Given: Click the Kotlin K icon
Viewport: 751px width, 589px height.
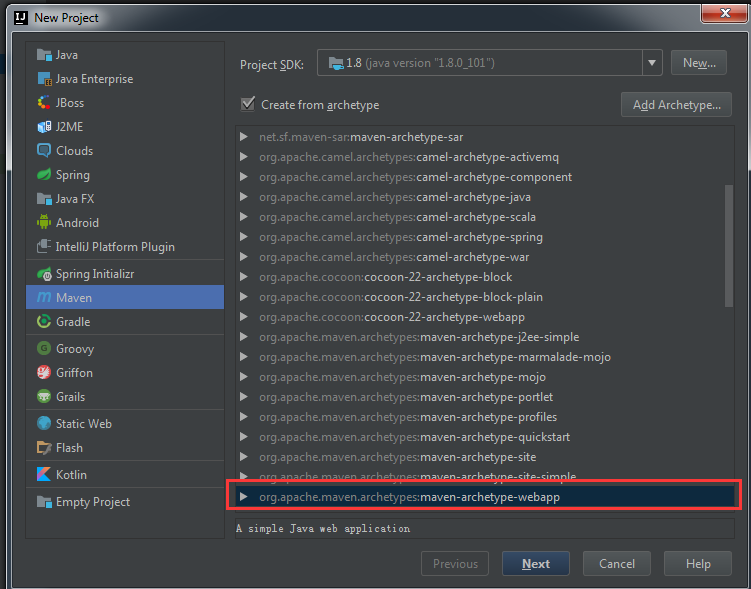Looking at the screenshot, I should [x=44, y=475].
